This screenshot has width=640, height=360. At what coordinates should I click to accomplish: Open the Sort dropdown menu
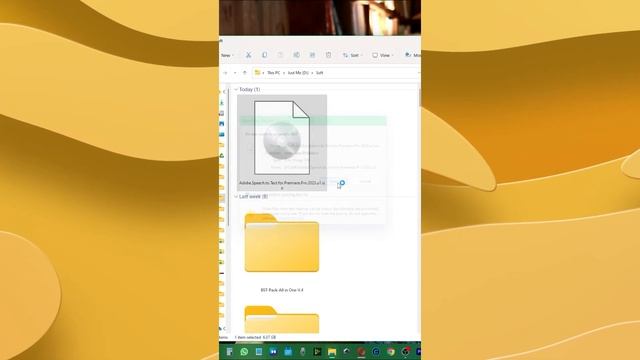pos(352,55)
